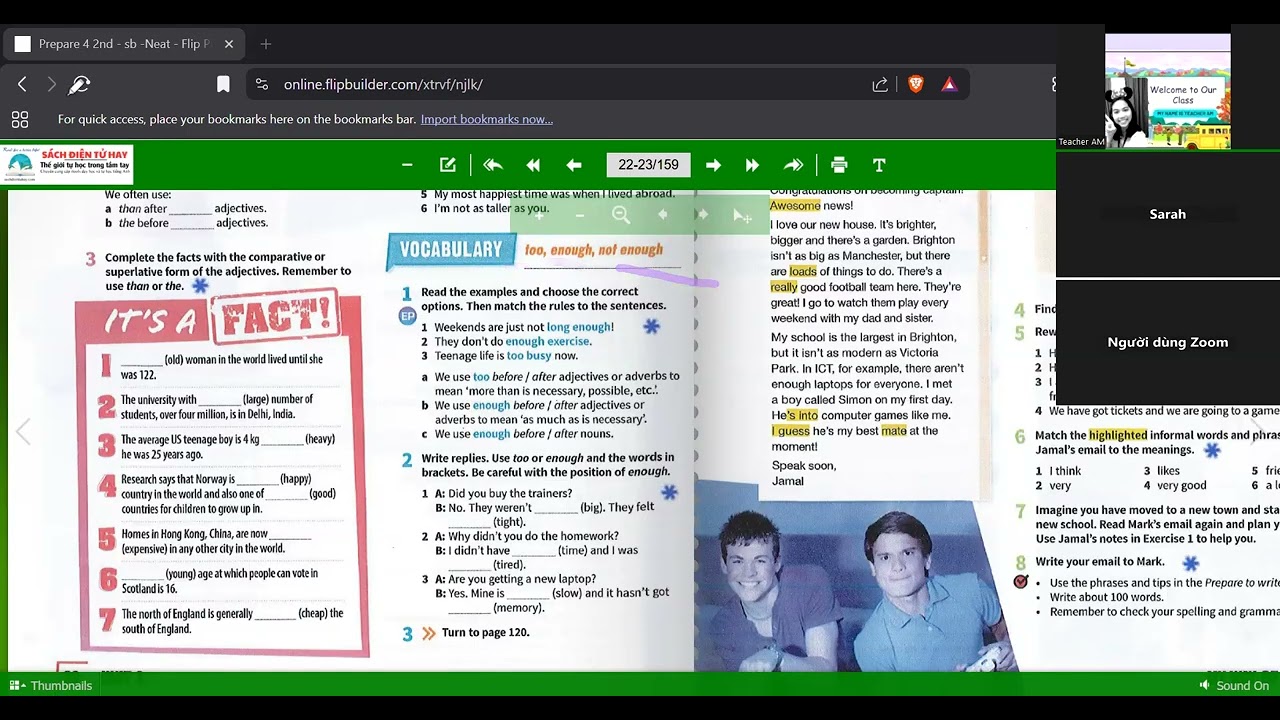Open the apps grid on bookmarks bar
Screen dimensions: 1280x720
[x=20, y=120]
